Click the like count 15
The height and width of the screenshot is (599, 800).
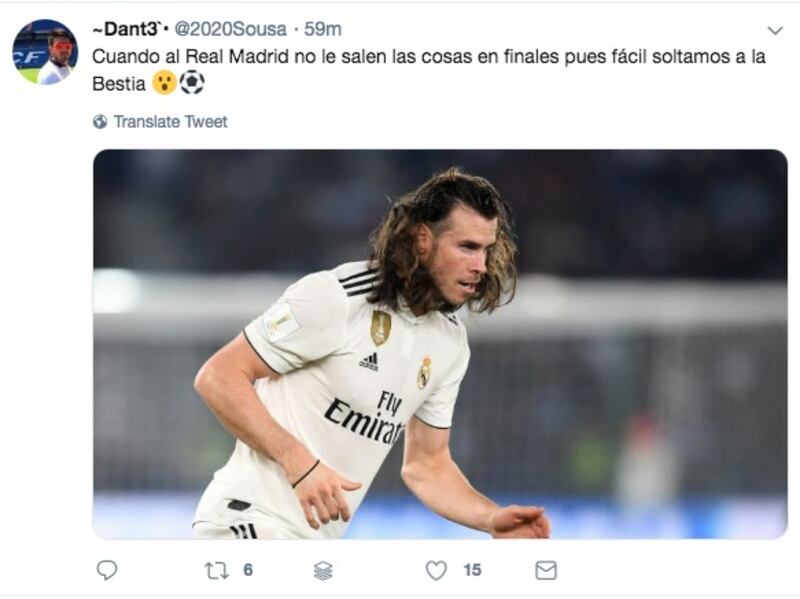tap(472, 570)
